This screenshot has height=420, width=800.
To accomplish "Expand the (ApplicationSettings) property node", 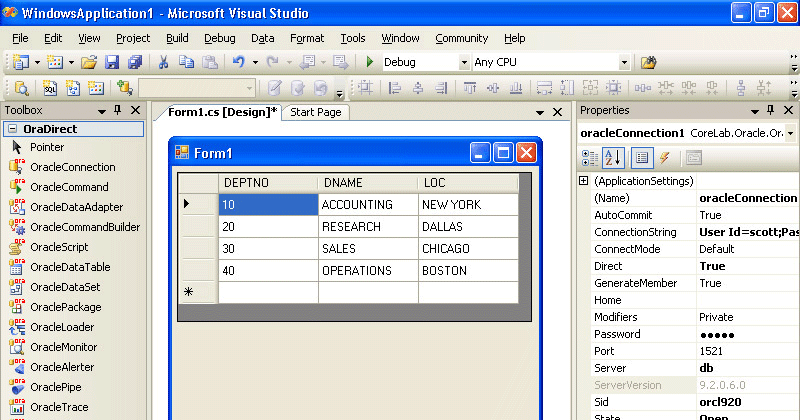I will click(x=583, y=181).
